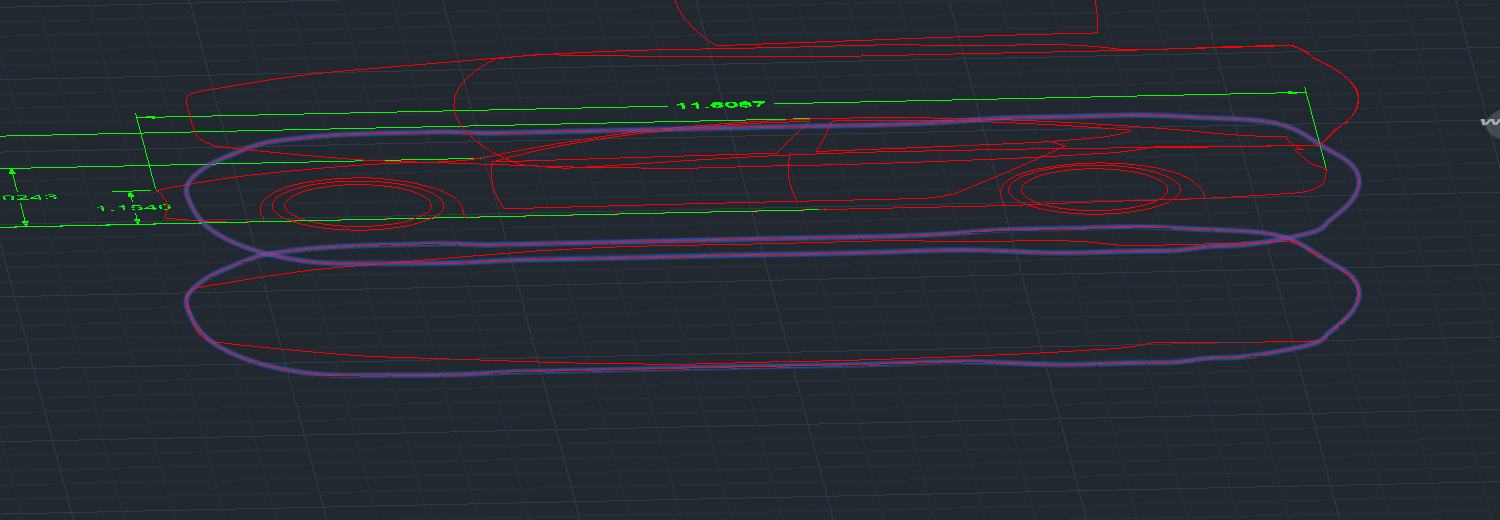Select the 11.6087 dimension text
This screenshot has height=520, width=1500.
pos(721,105)
